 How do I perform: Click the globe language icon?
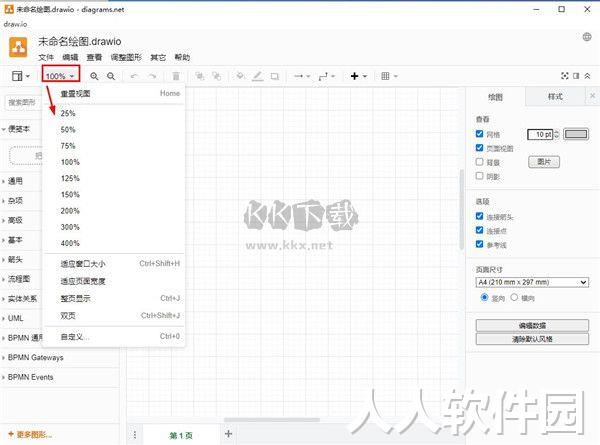[x=587, y=37]
